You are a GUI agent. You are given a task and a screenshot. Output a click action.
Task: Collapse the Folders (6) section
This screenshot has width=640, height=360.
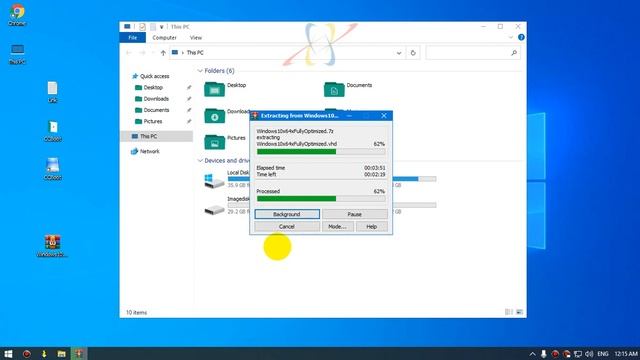(200, 71)
